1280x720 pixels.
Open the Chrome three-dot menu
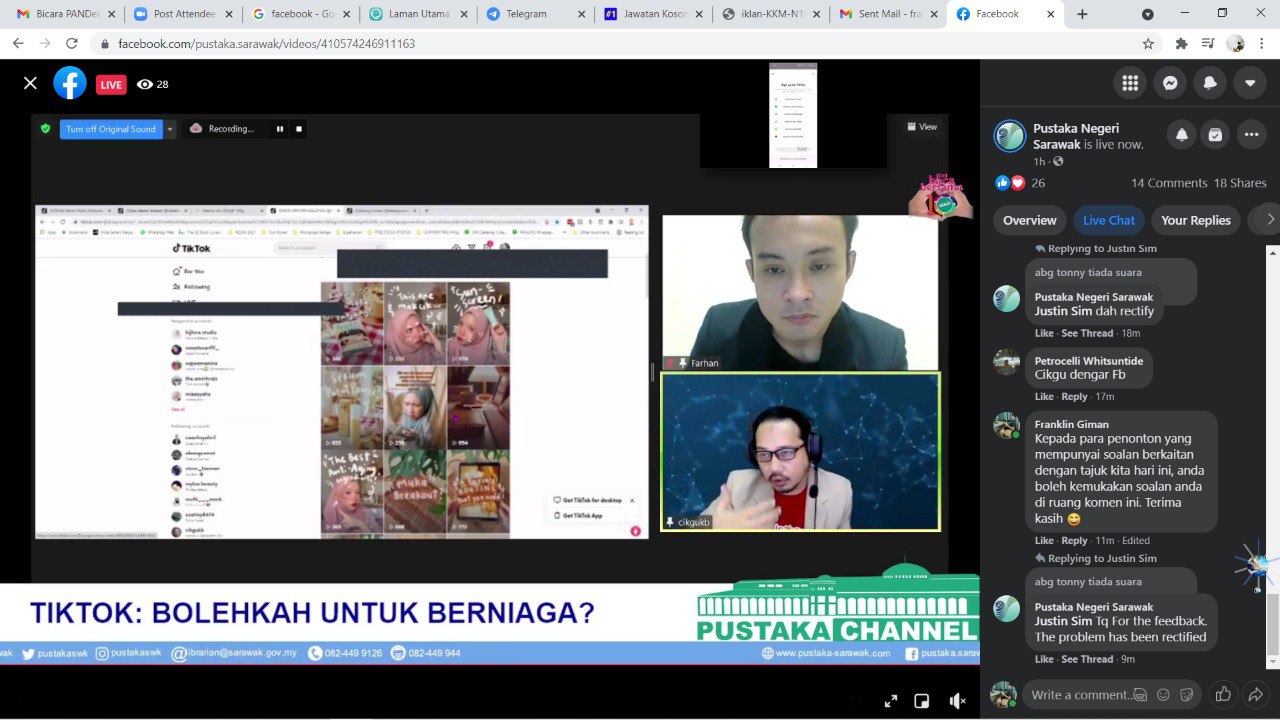[1263, 44]
